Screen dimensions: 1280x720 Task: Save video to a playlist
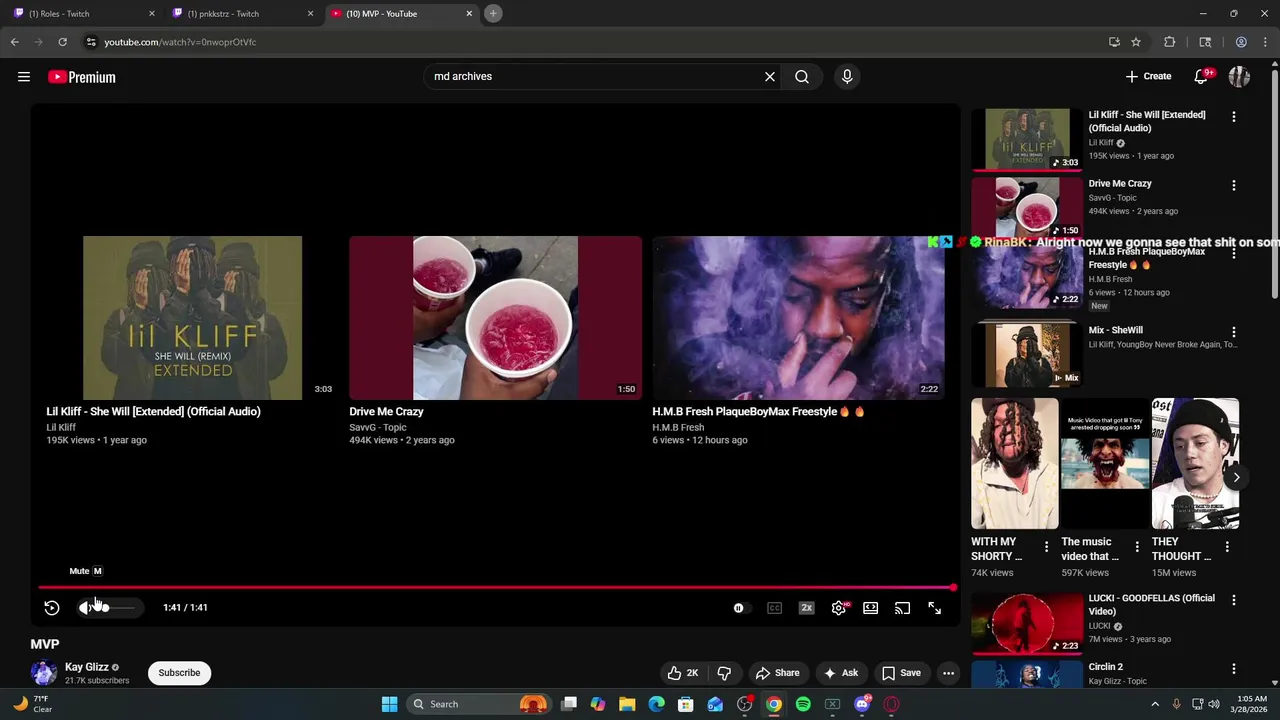(x=901, y=673)
